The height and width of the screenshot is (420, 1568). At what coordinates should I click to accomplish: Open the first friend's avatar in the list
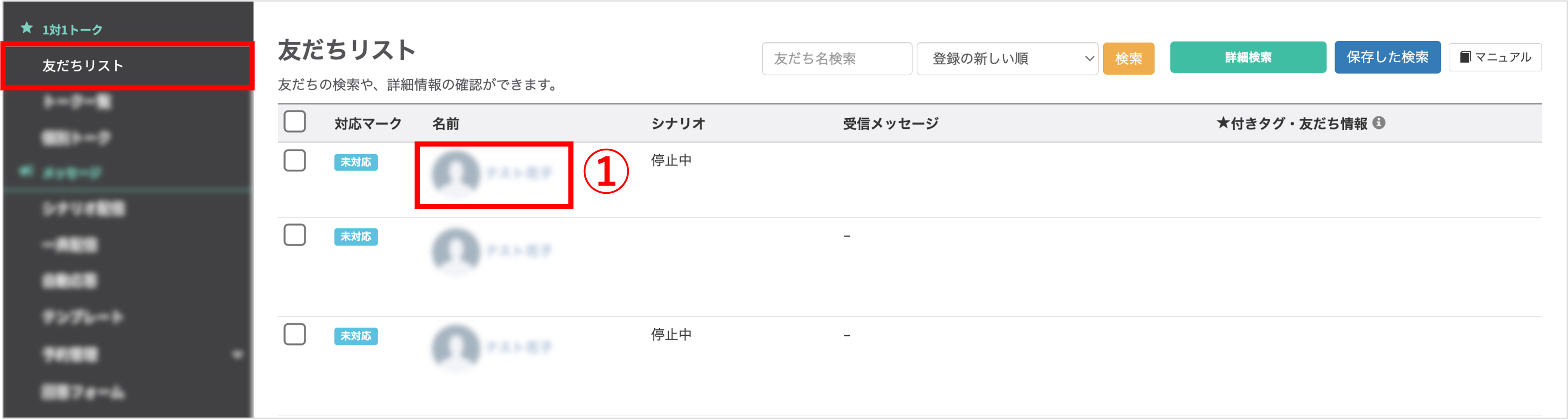(455, 173)
